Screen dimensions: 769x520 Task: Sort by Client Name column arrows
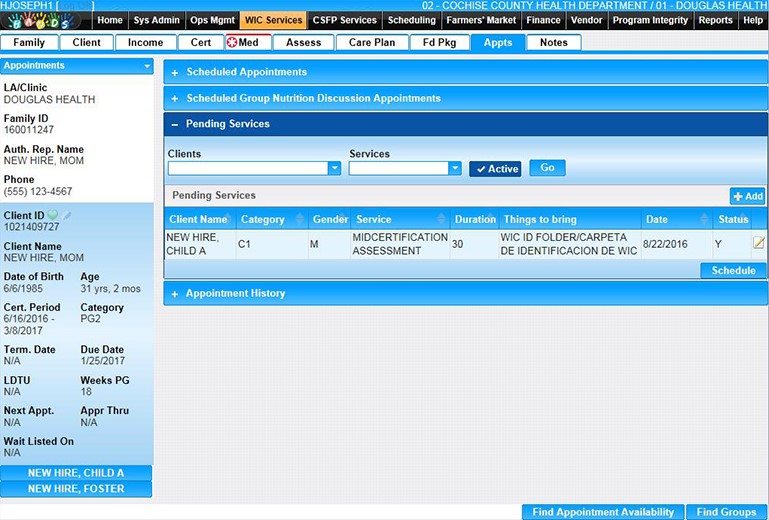coord(230,219)
